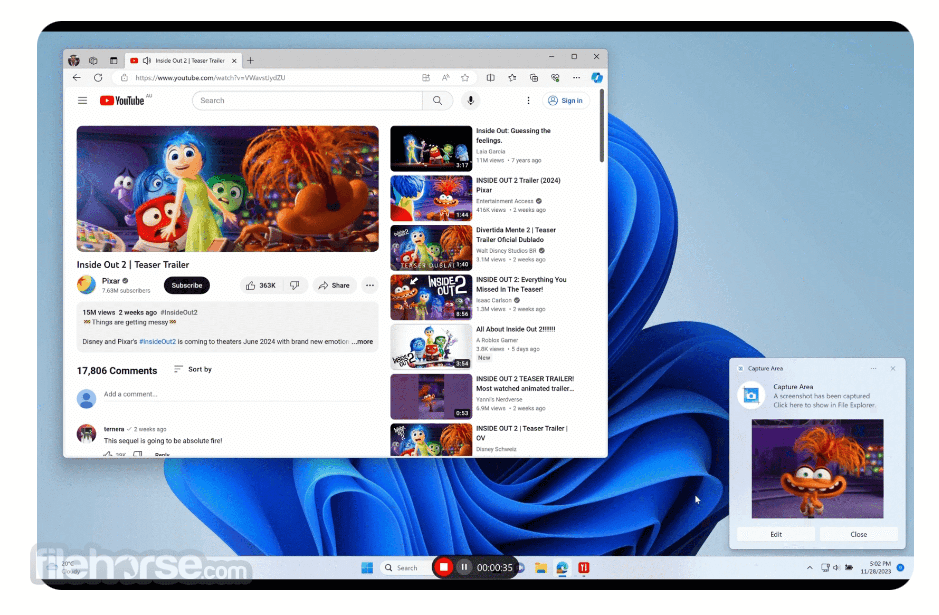The height and width of the screenshot is (615, 939).
Task: Open the Isaac Carlson channel name
Action: pyautogui.click(x=493, y=300)
